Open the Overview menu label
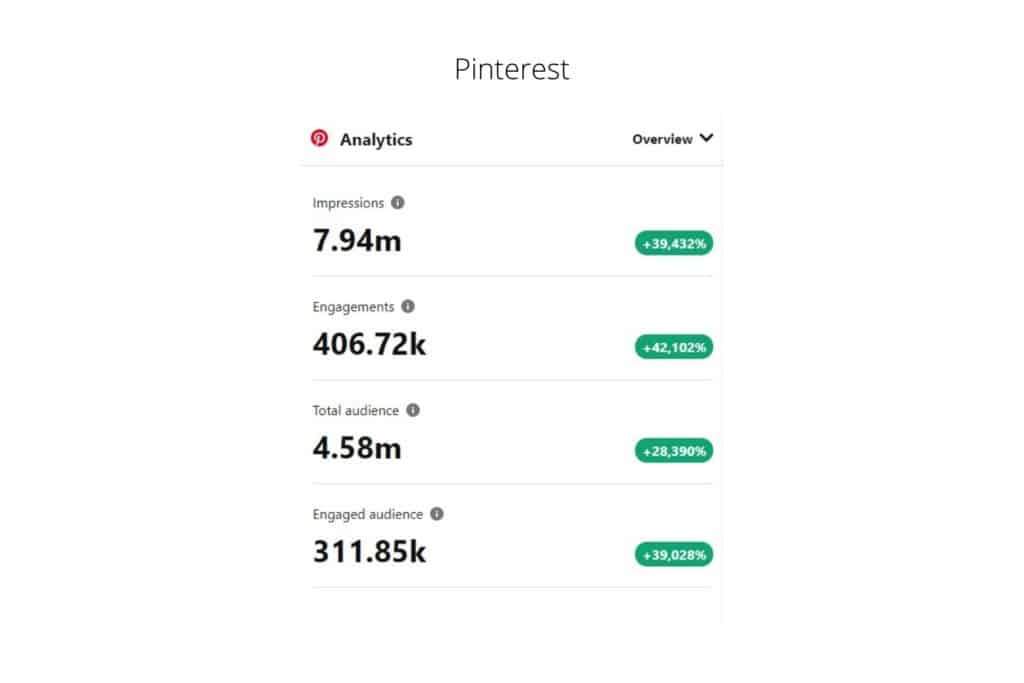 point(662,139)
